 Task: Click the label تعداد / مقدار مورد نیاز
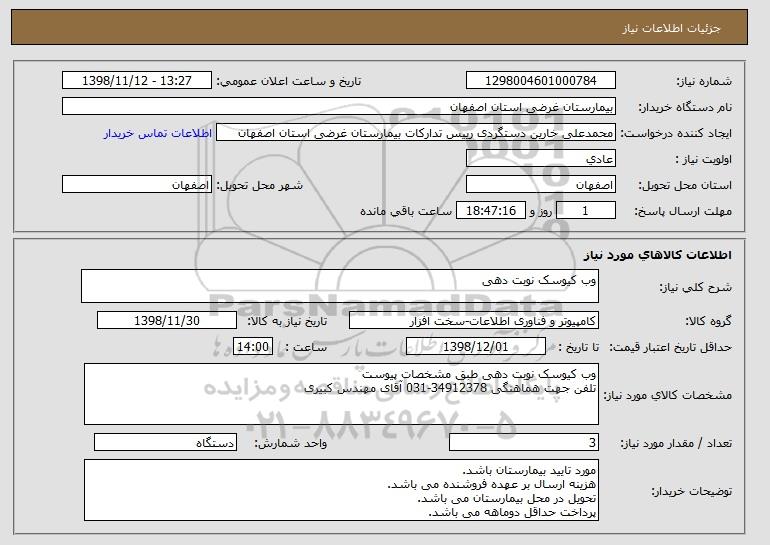[x=676, y=443]
